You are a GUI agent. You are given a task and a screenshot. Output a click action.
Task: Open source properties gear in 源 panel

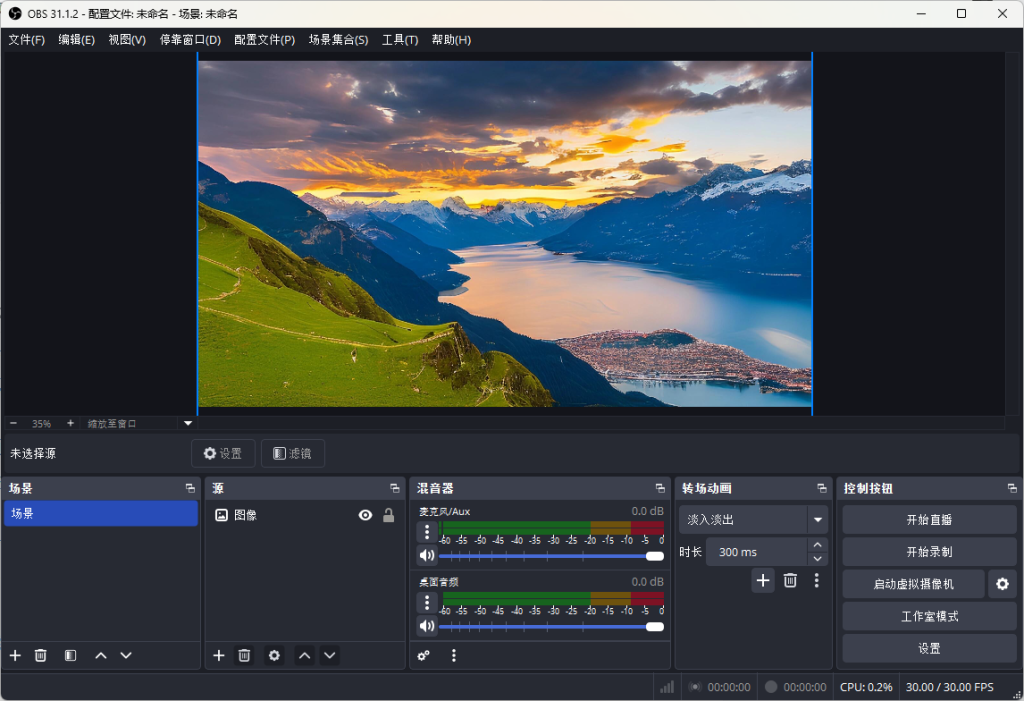(x=274, y=655)
